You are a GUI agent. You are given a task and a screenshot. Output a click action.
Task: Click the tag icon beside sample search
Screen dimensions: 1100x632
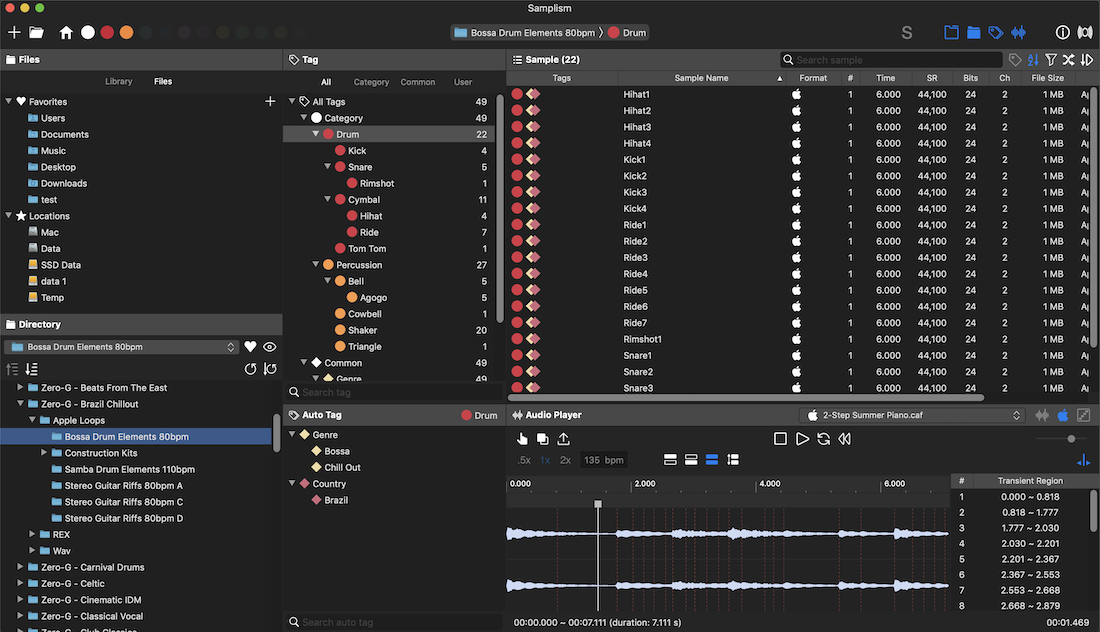tap(1015, 60)
